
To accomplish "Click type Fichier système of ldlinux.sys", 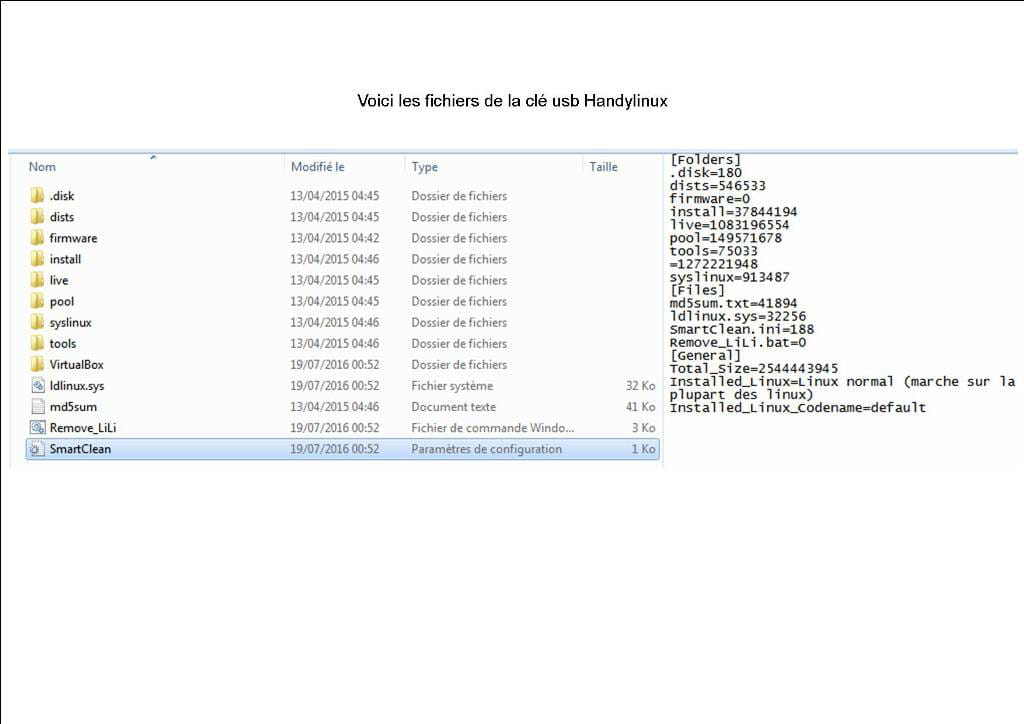I will [452, 386].
